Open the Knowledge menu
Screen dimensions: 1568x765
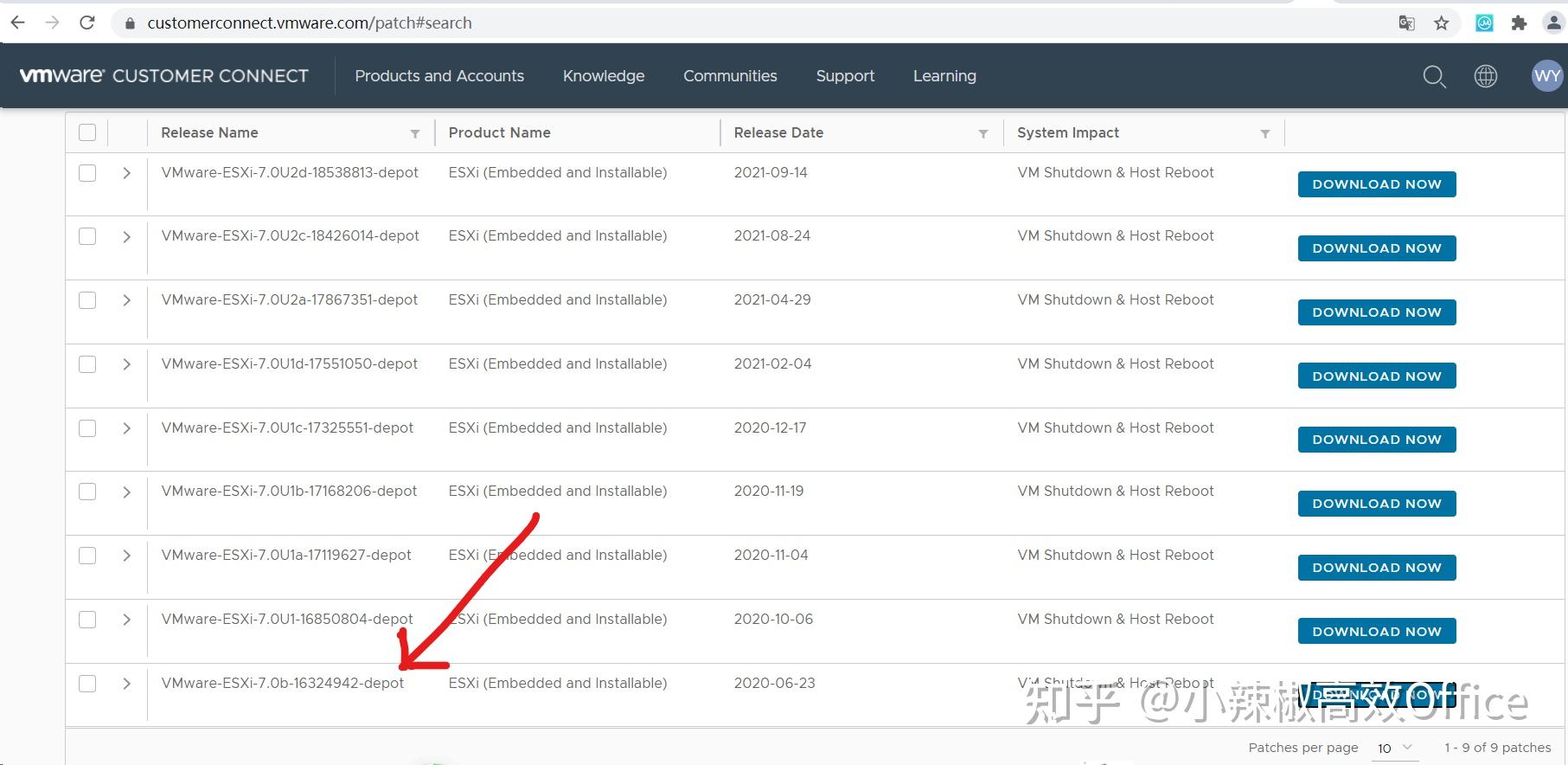[604, 76]
